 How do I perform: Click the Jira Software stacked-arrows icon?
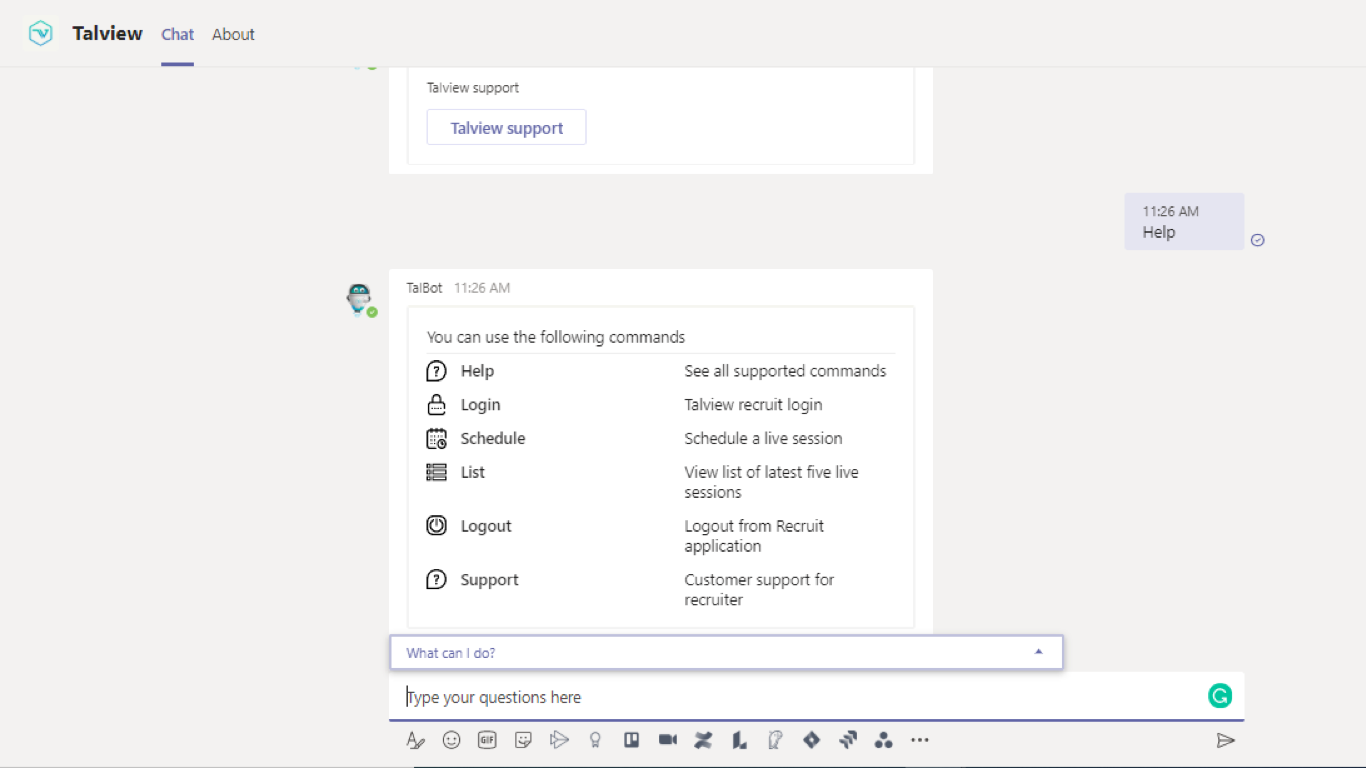coord(848,740)
